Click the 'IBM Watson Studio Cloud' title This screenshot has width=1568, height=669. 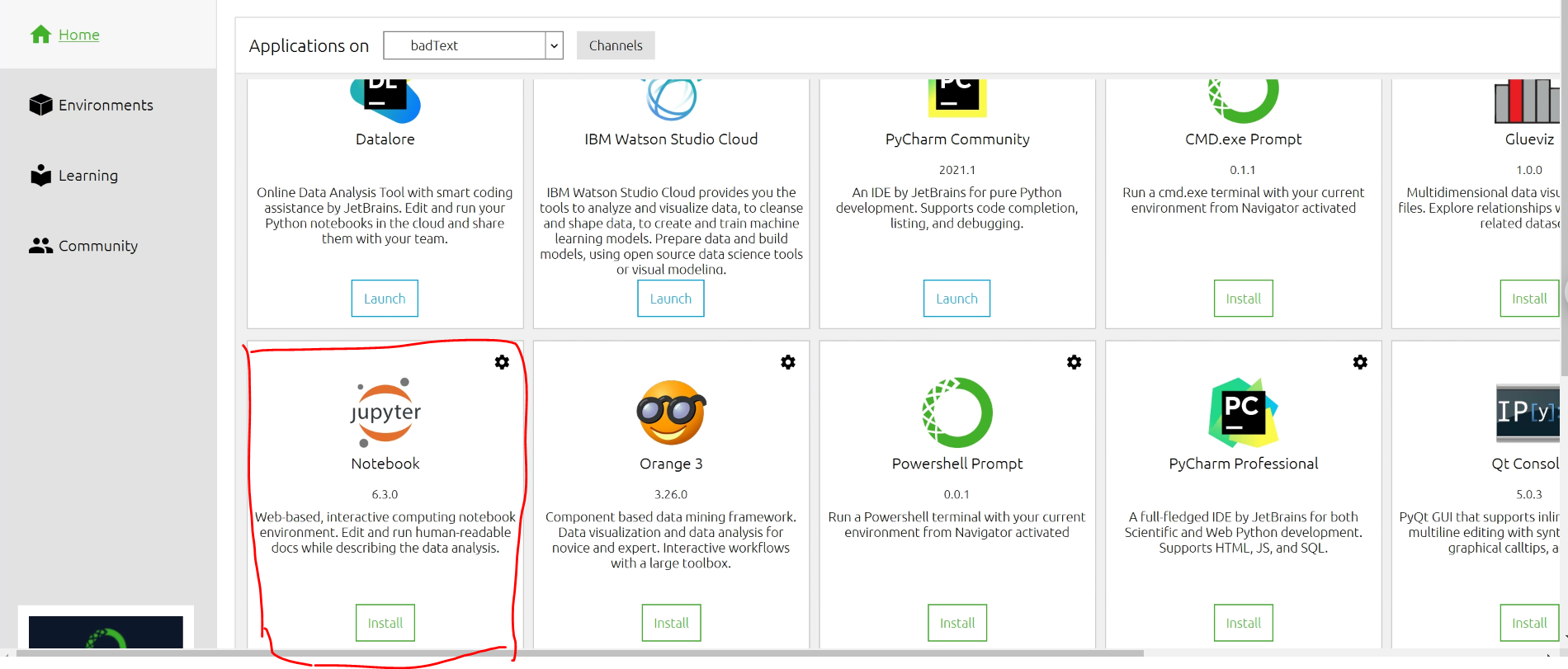671,139
